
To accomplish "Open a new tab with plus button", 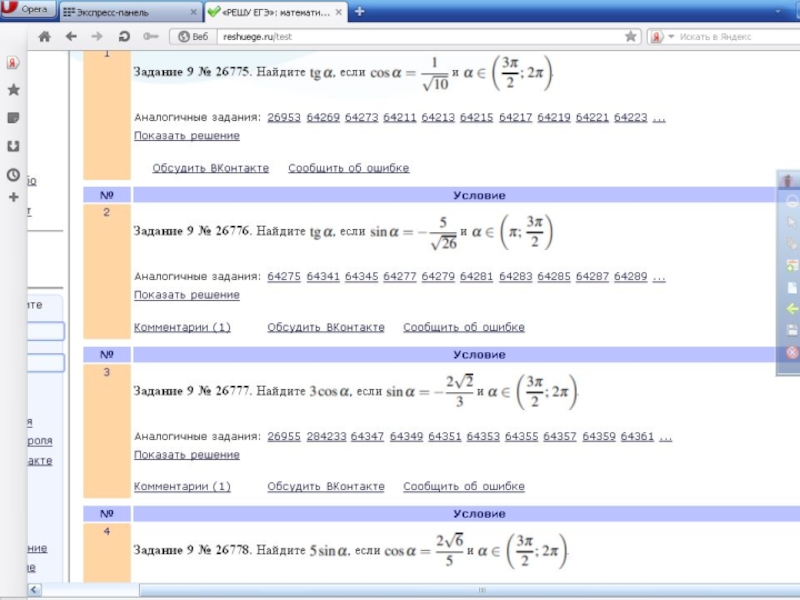I will 359,11.
